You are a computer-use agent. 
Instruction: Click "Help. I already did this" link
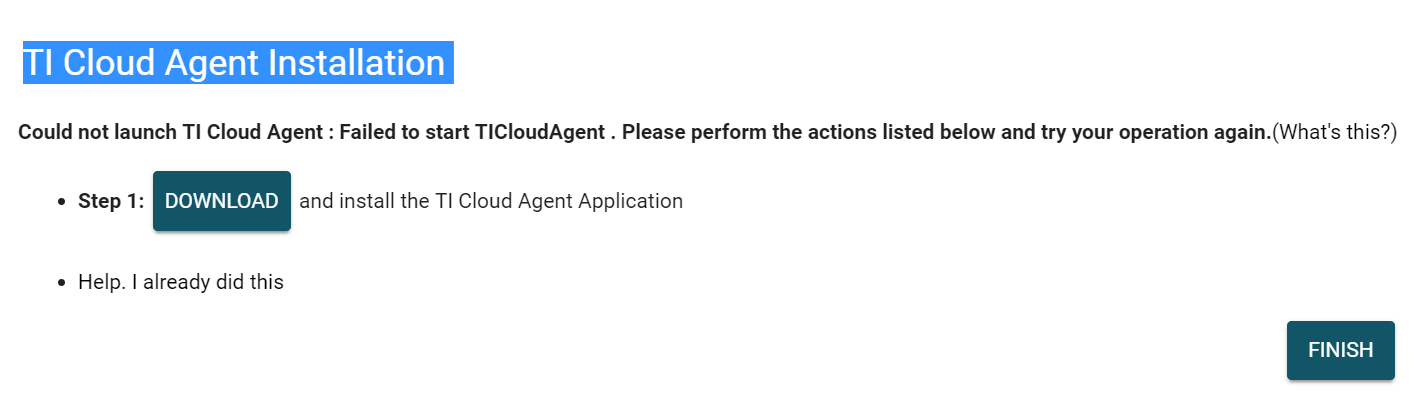point(181,282)
